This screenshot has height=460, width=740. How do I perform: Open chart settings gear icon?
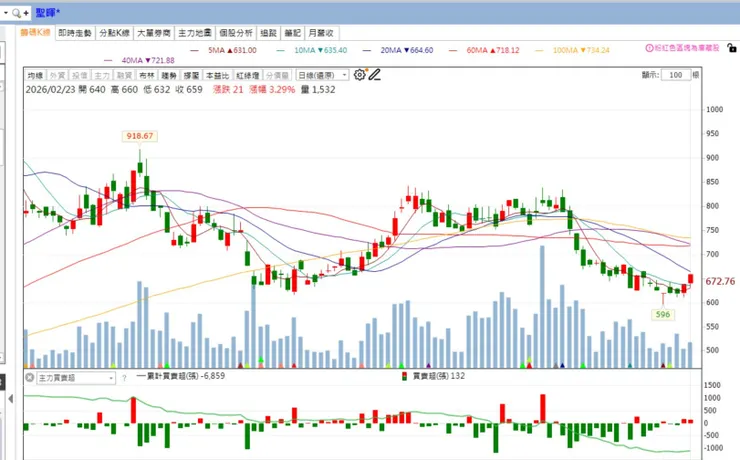pos(360,75)
